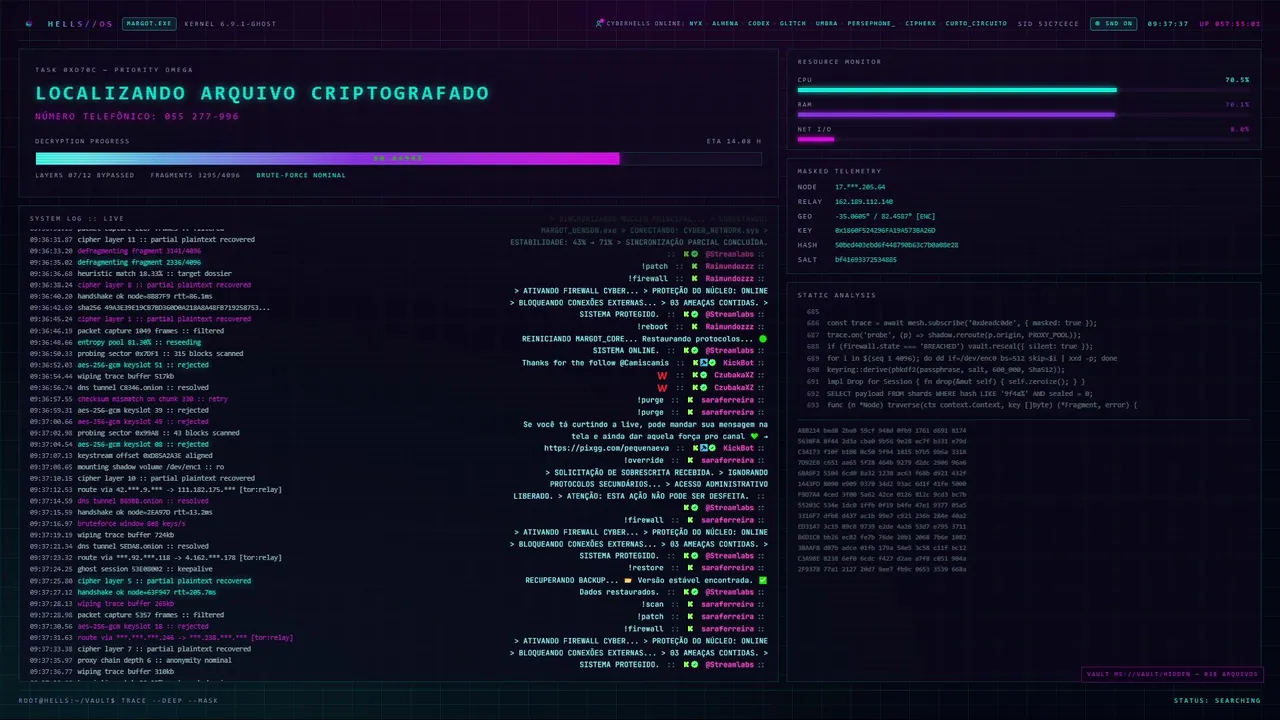This screenshot has height=720, width=1280.
Task: Click the SYSTEM LOG :: LIVE header
Action: [x=77, y=218]
